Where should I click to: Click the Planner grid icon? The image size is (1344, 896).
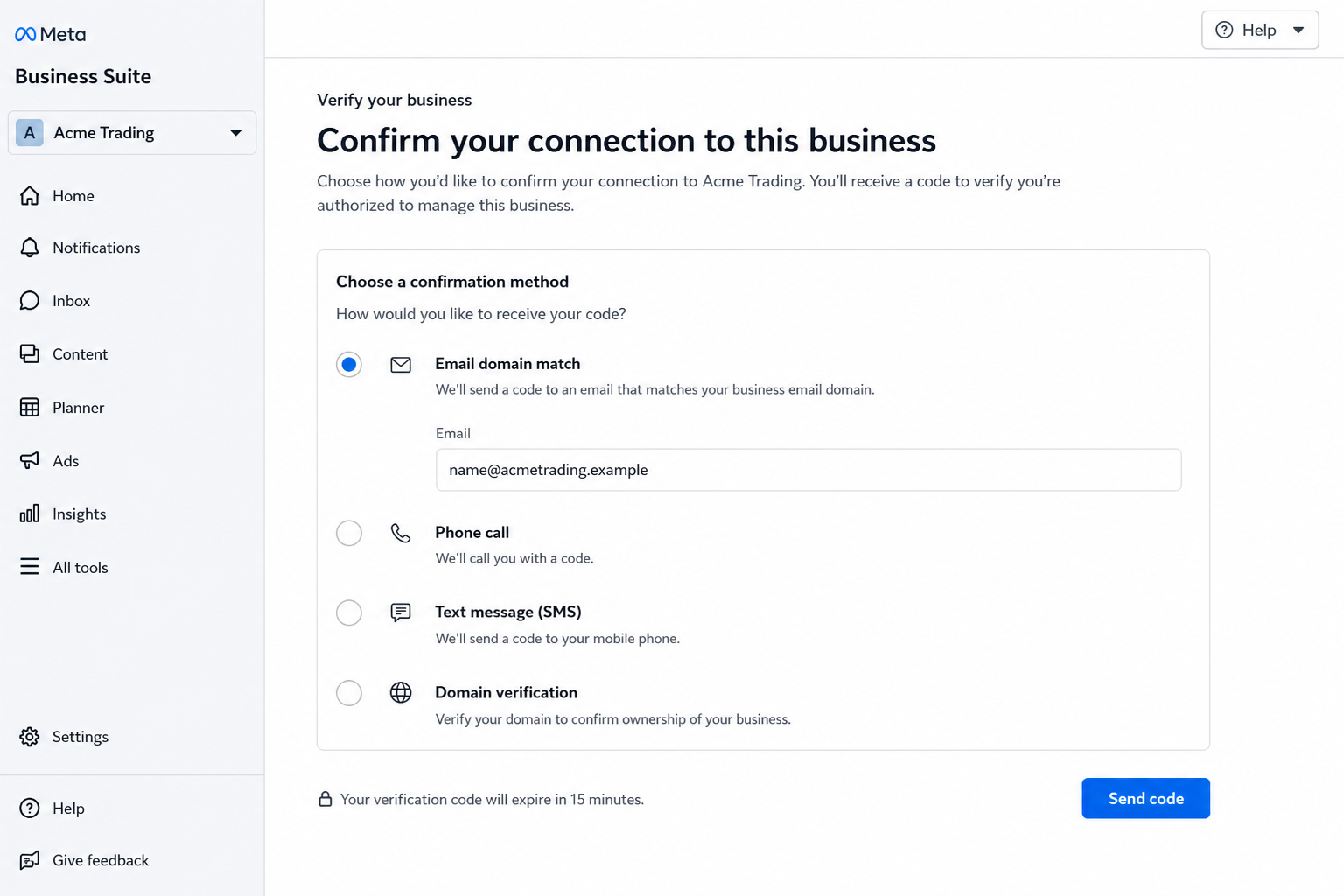tap(30, 408)
